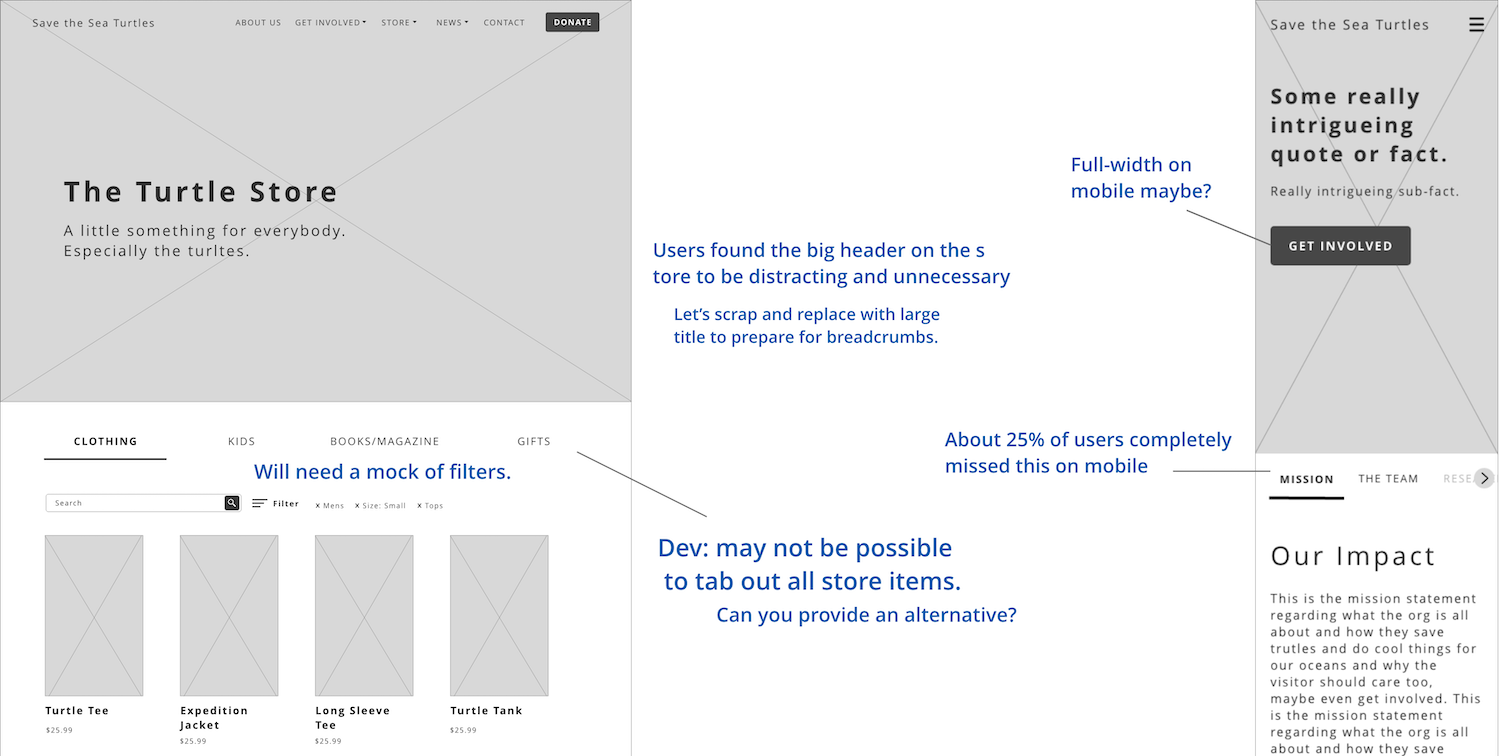1500x756 pixels.
Task: Remove the Tops filter chip
Action: tap(429, 505)
